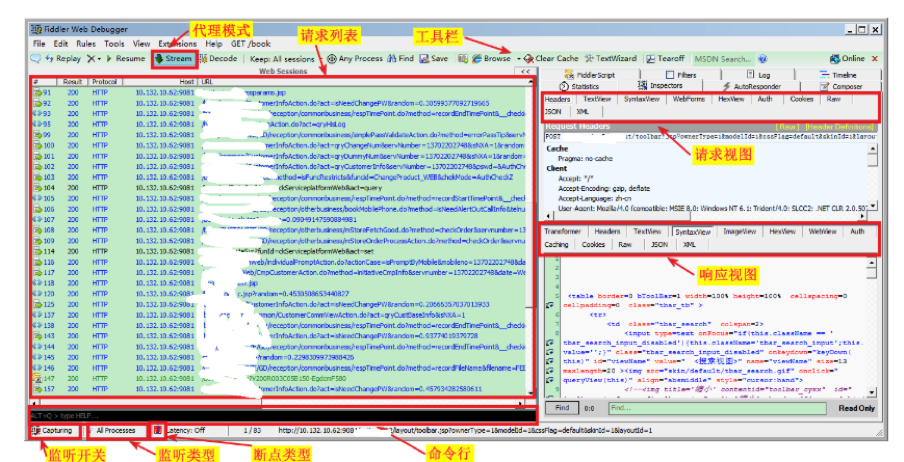Select the response Transformer tab
904x462 pixels.
click(563, 231)
